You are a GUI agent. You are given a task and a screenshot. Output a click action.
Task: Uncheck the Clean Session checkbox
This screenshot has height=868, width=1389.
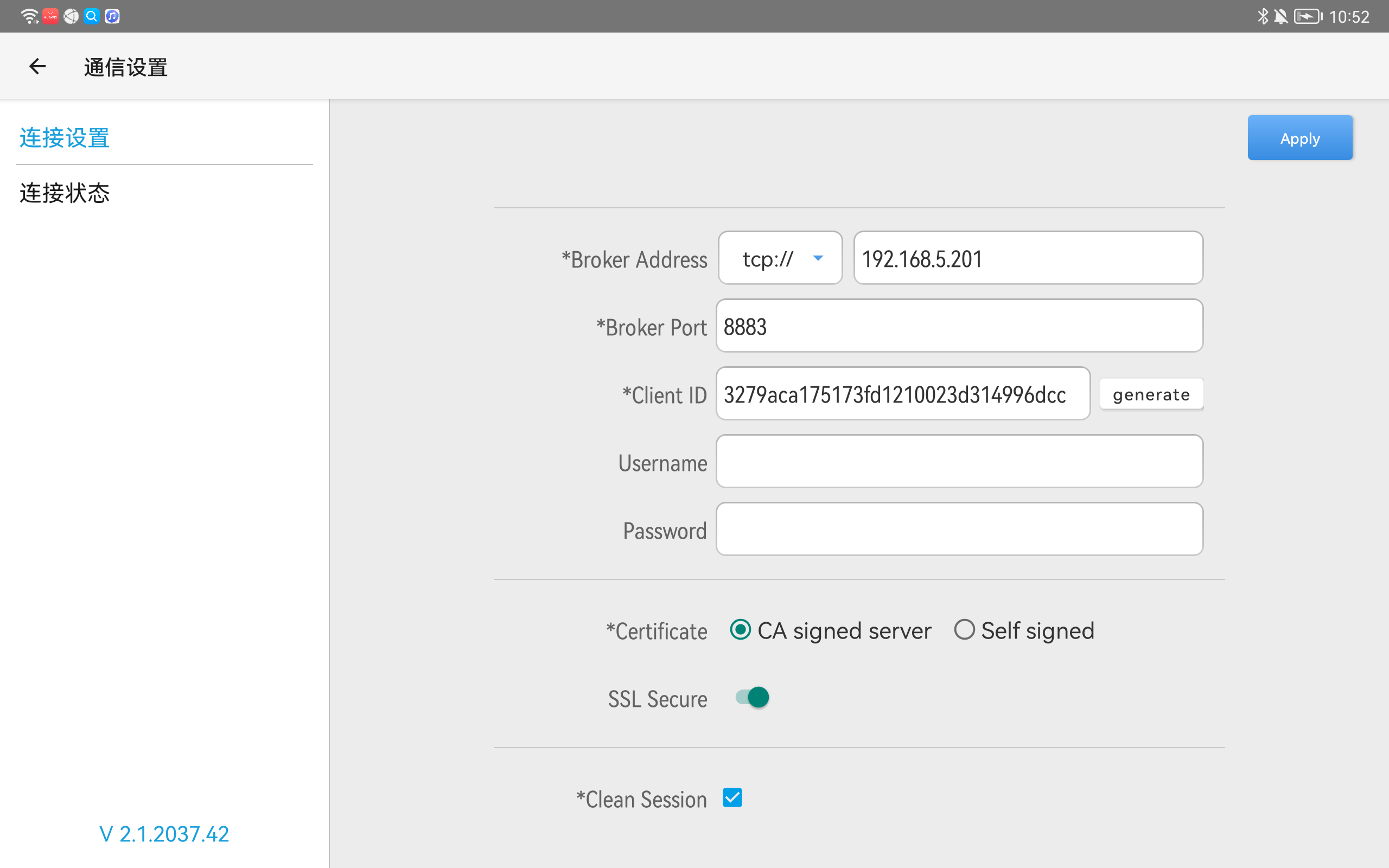(x=732, y=797)
